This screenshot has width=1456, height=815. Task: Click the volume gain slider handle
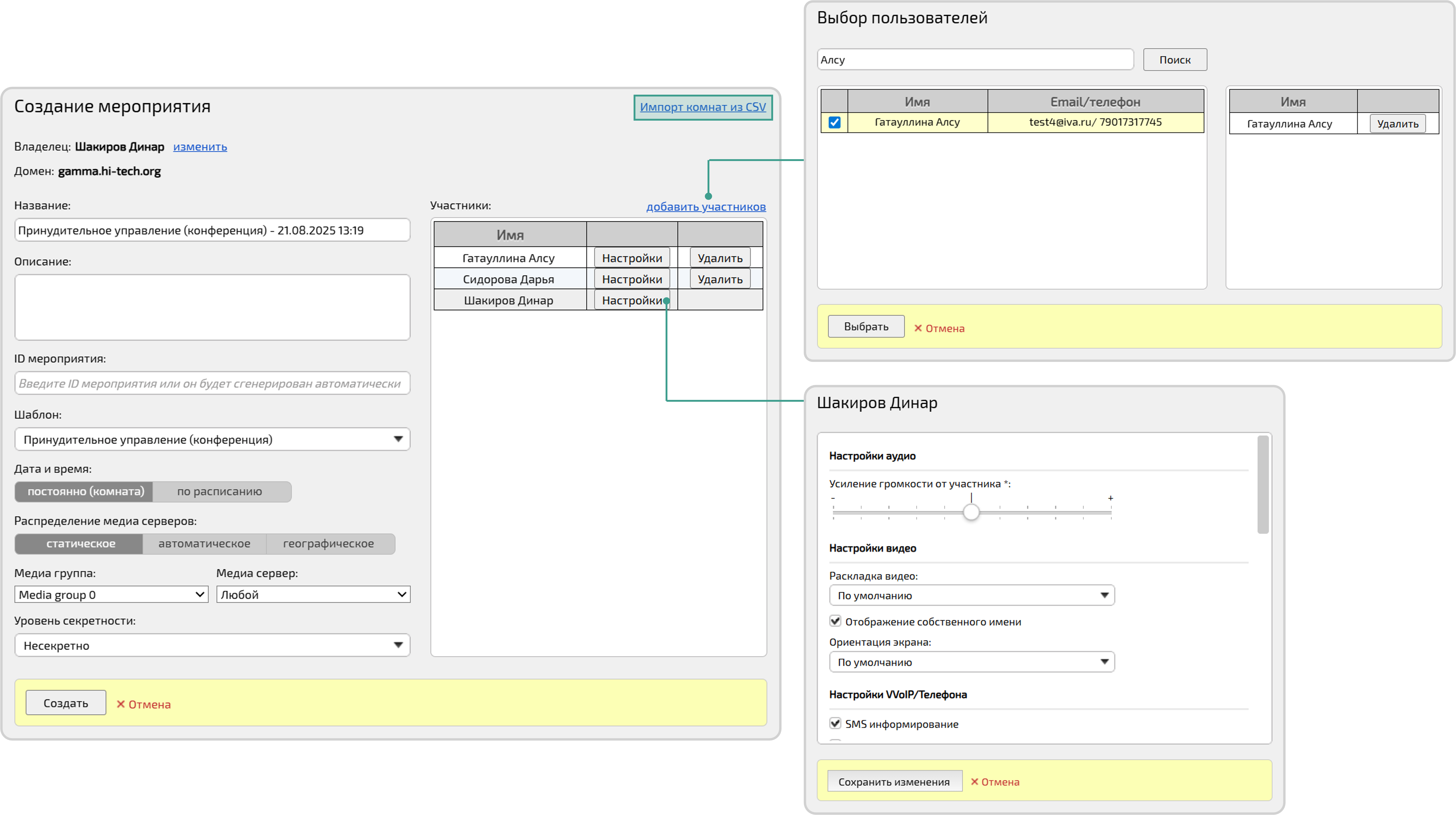tap(971, 513)
